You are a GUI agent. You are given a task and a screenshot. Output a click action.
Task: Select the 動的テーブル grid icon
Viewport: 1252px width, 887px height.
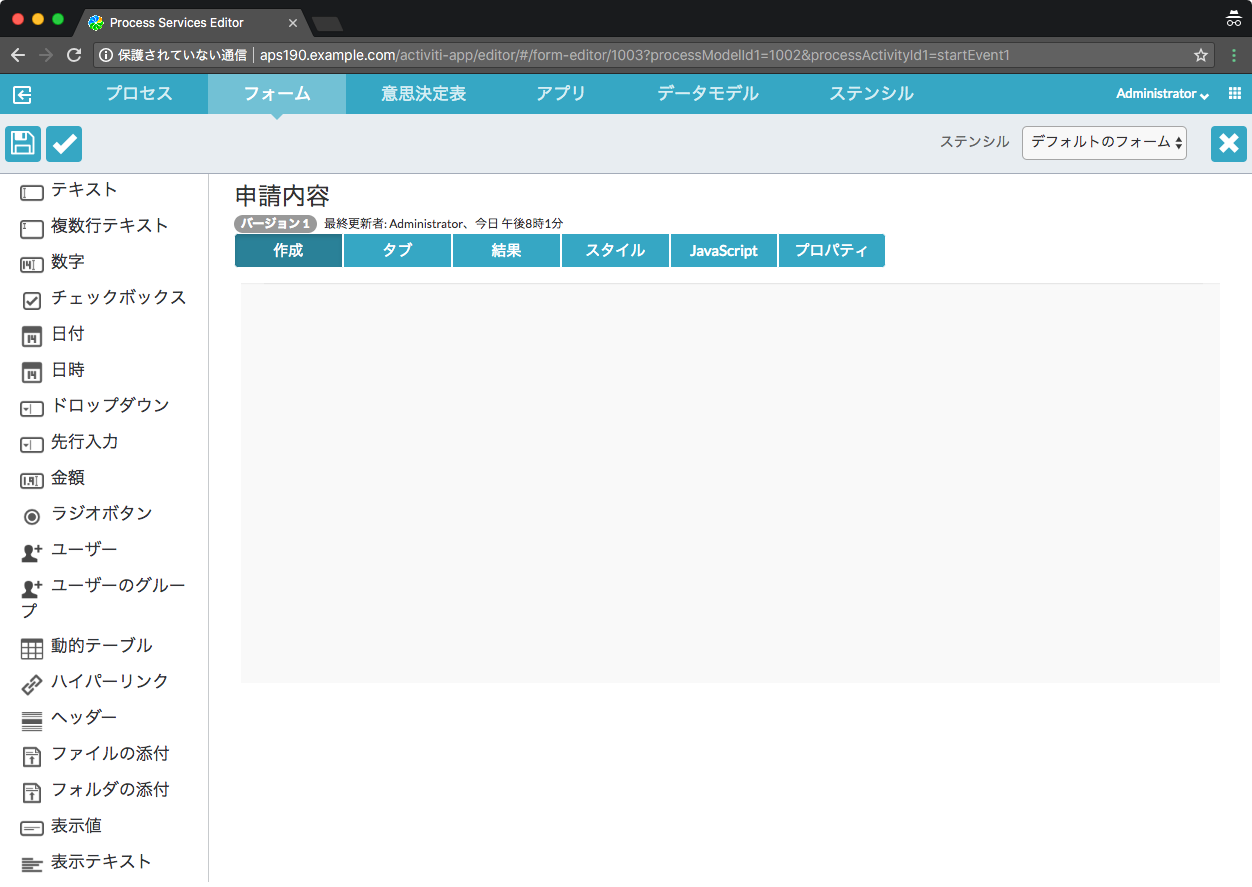coord(32,649)
